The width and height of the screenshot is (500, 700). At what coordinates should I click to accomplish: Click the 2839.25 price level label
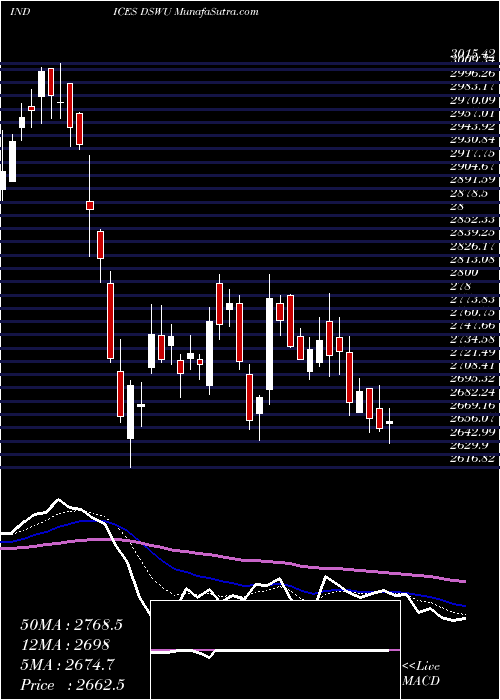pyautogui.click(x=472, y=233)
